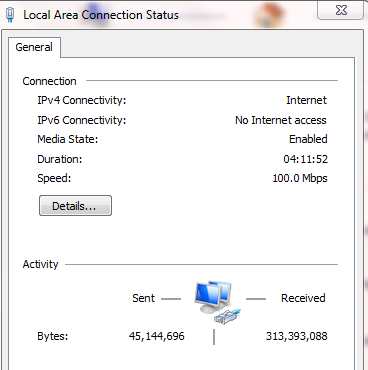
Task: Click the Activity section heading
Action: click(x=40, y=264)
